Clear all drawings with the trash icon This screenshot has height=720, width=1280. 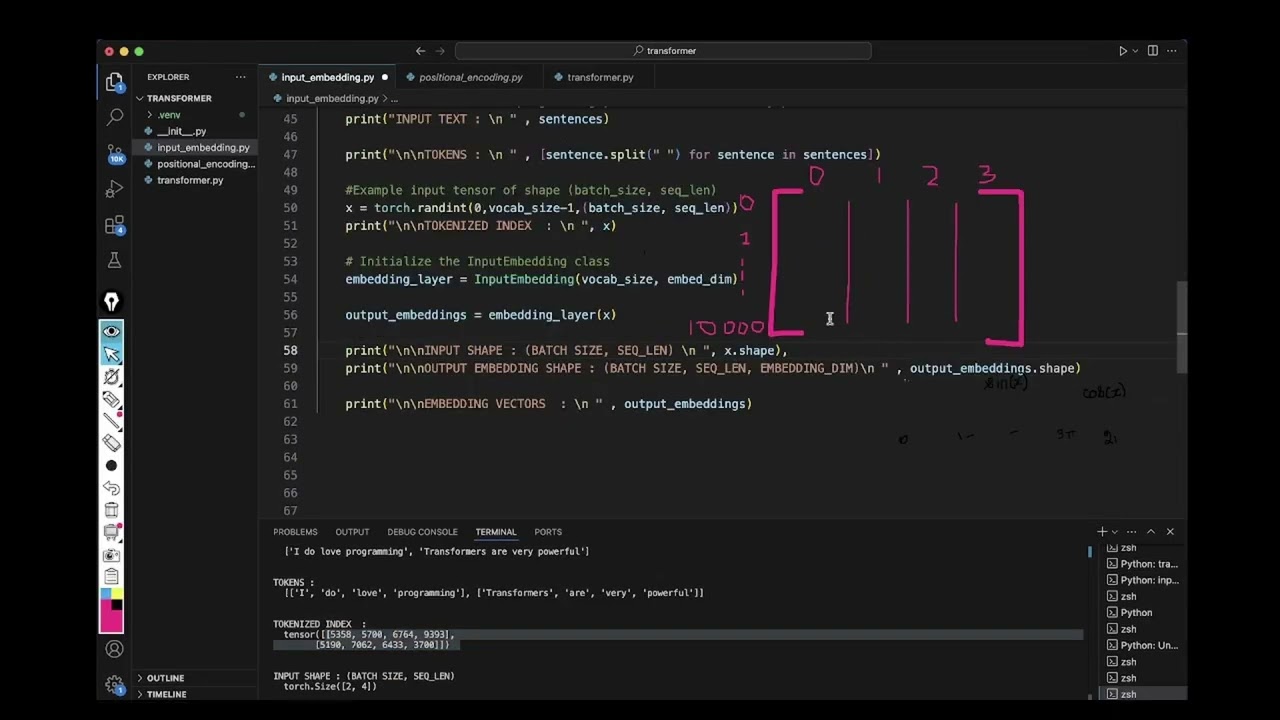(111, 510)
